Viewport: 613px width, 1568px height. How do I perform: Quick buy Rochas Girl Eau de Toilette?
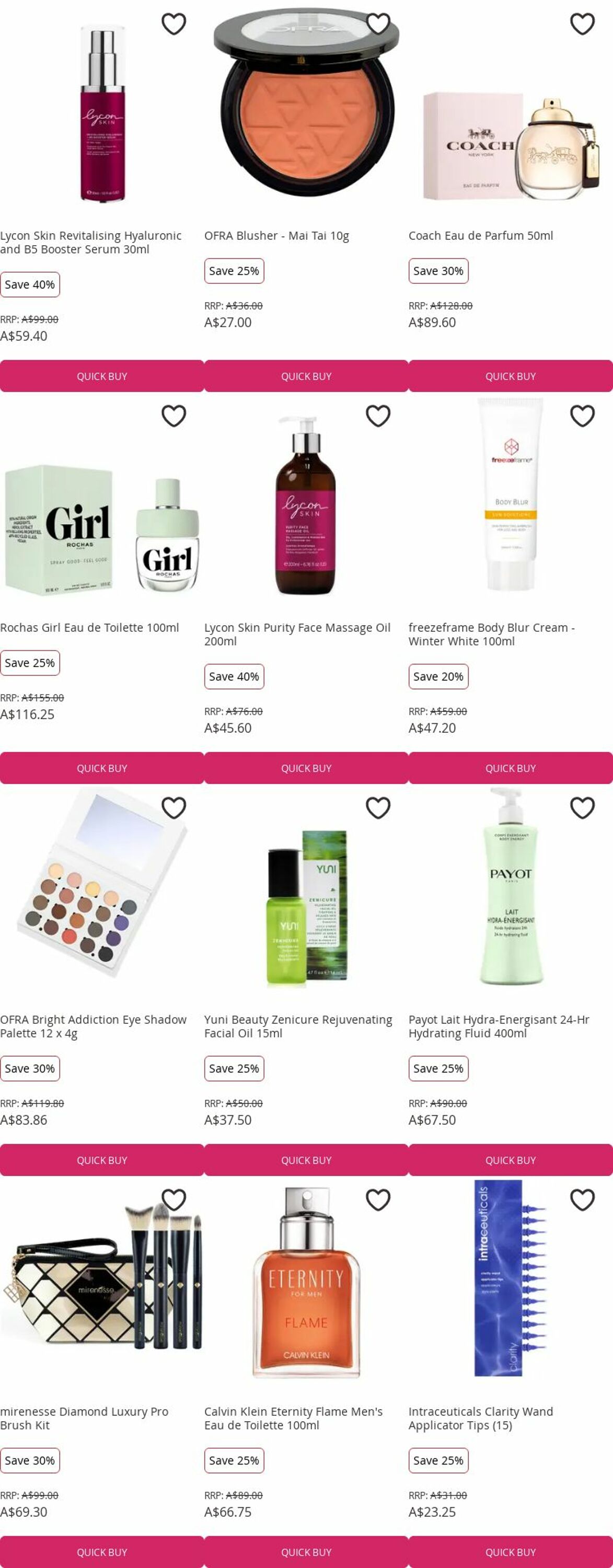point(102,768)
